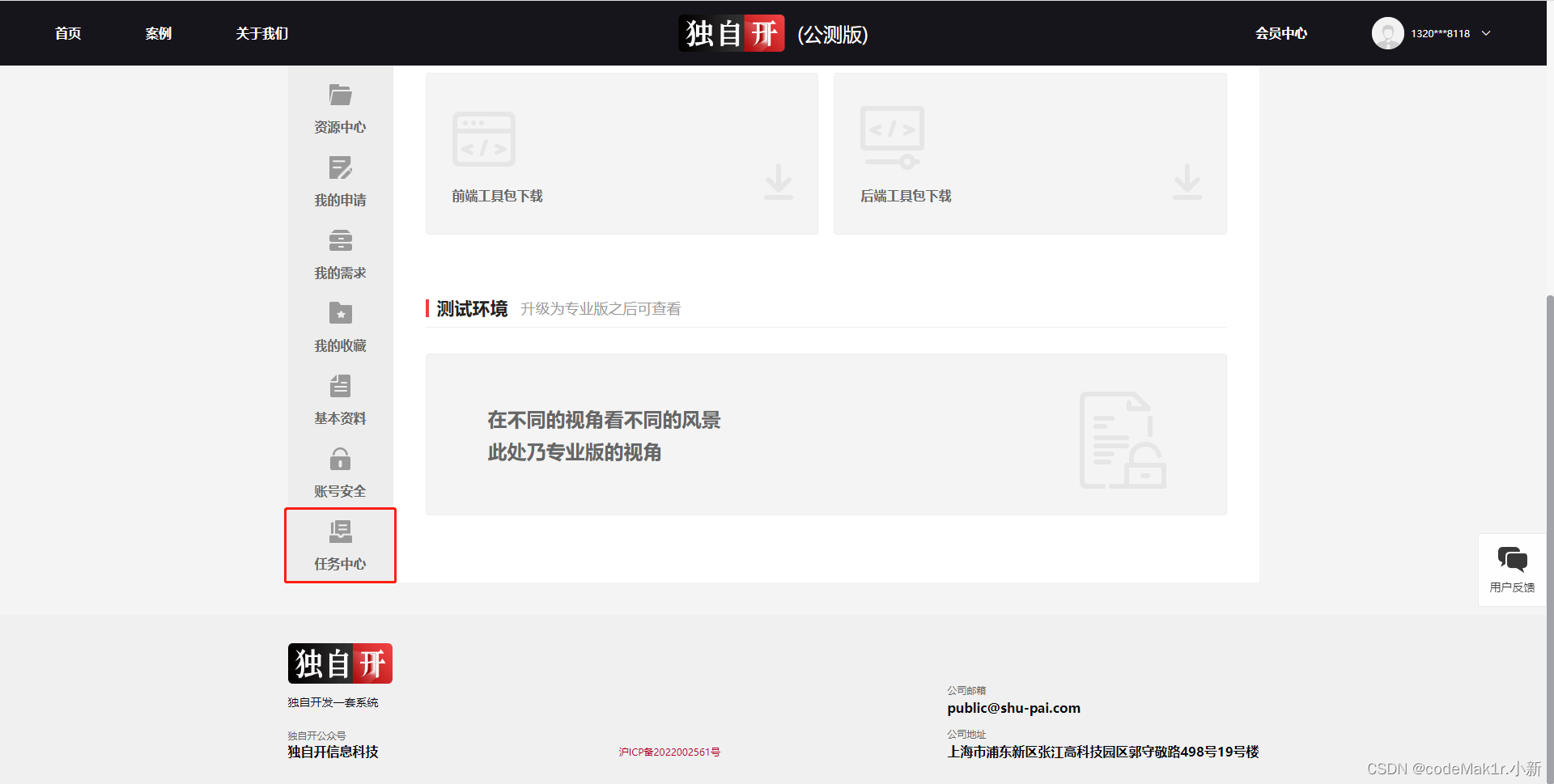The height and width of the screenshot is (784, 1554).
Task: Select 账号安全 sidebar label
Action: point(340,491)
